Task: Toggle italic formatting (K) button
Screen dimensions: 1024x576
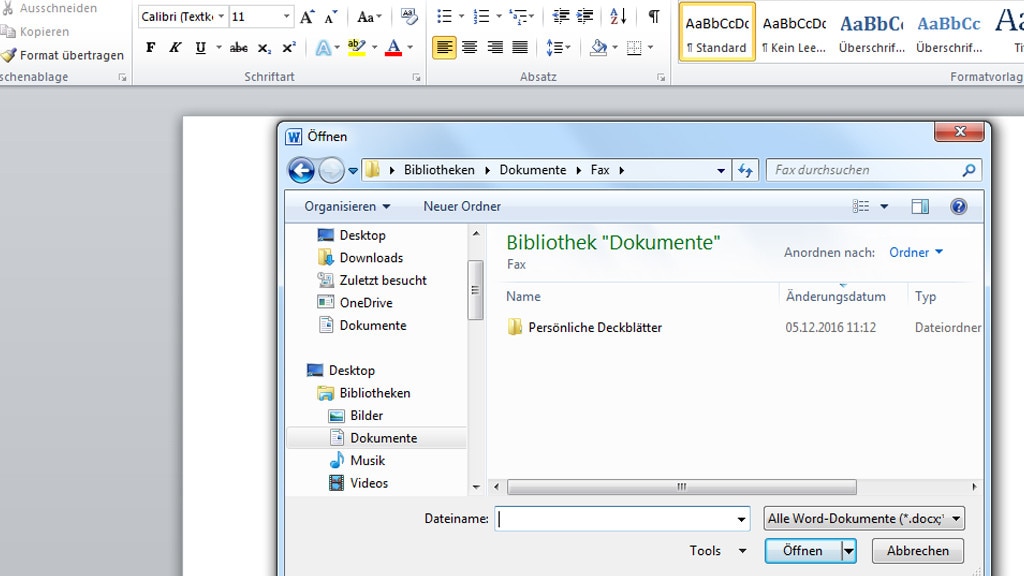Action: pyautogui.click(x=175, y=48)
